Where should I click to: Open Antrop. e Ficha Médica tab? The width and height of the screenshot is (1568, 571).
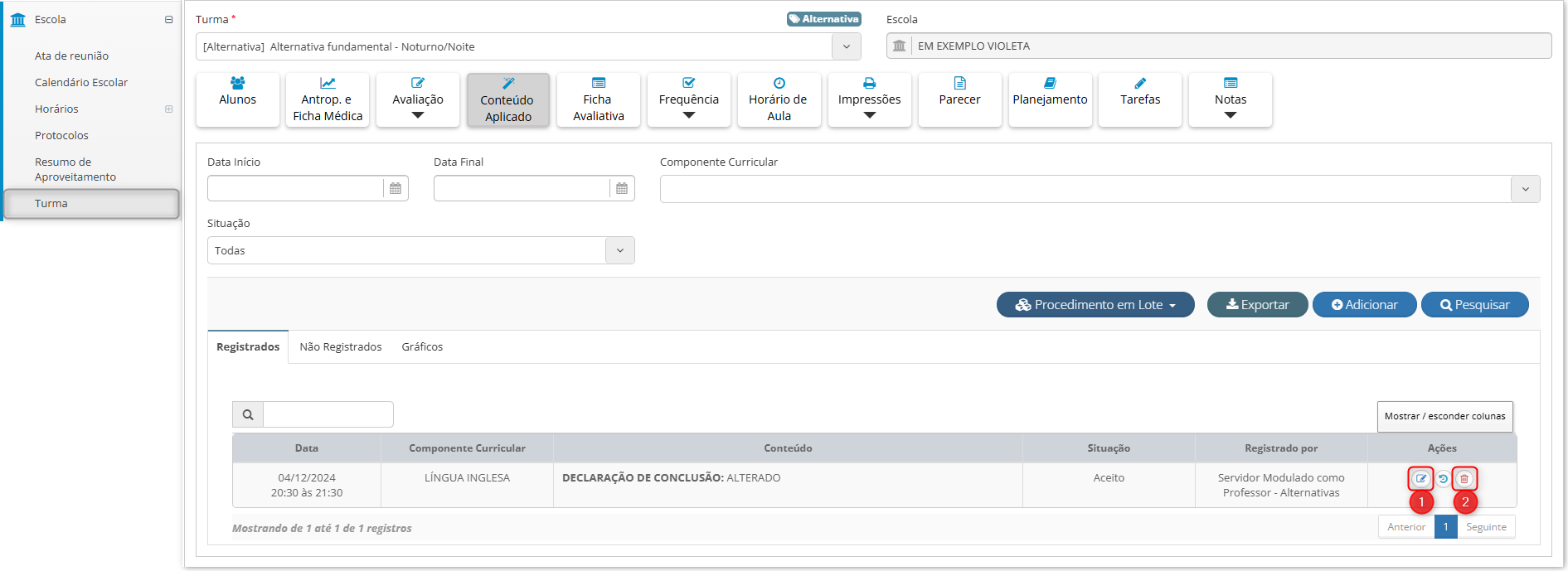click(x=328, y=99)
